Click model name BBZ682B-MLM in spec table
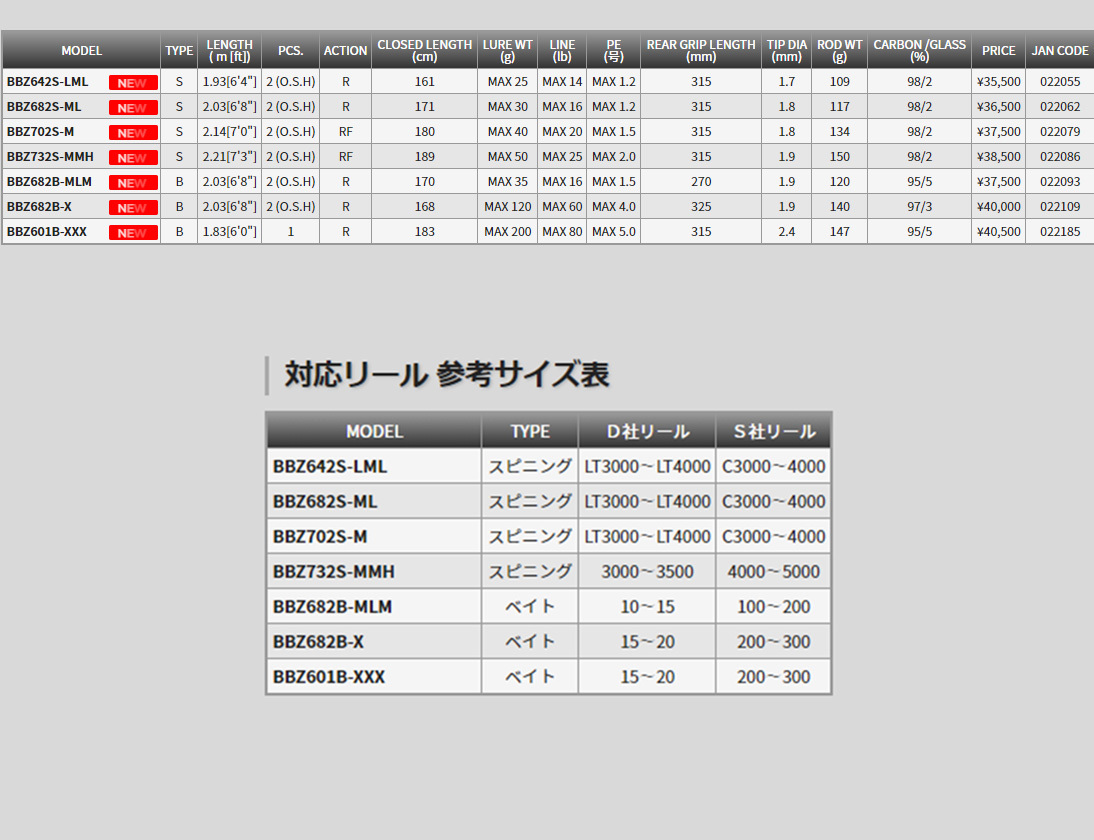Viewport: 1094px width, 840px height. click(50, 182)
